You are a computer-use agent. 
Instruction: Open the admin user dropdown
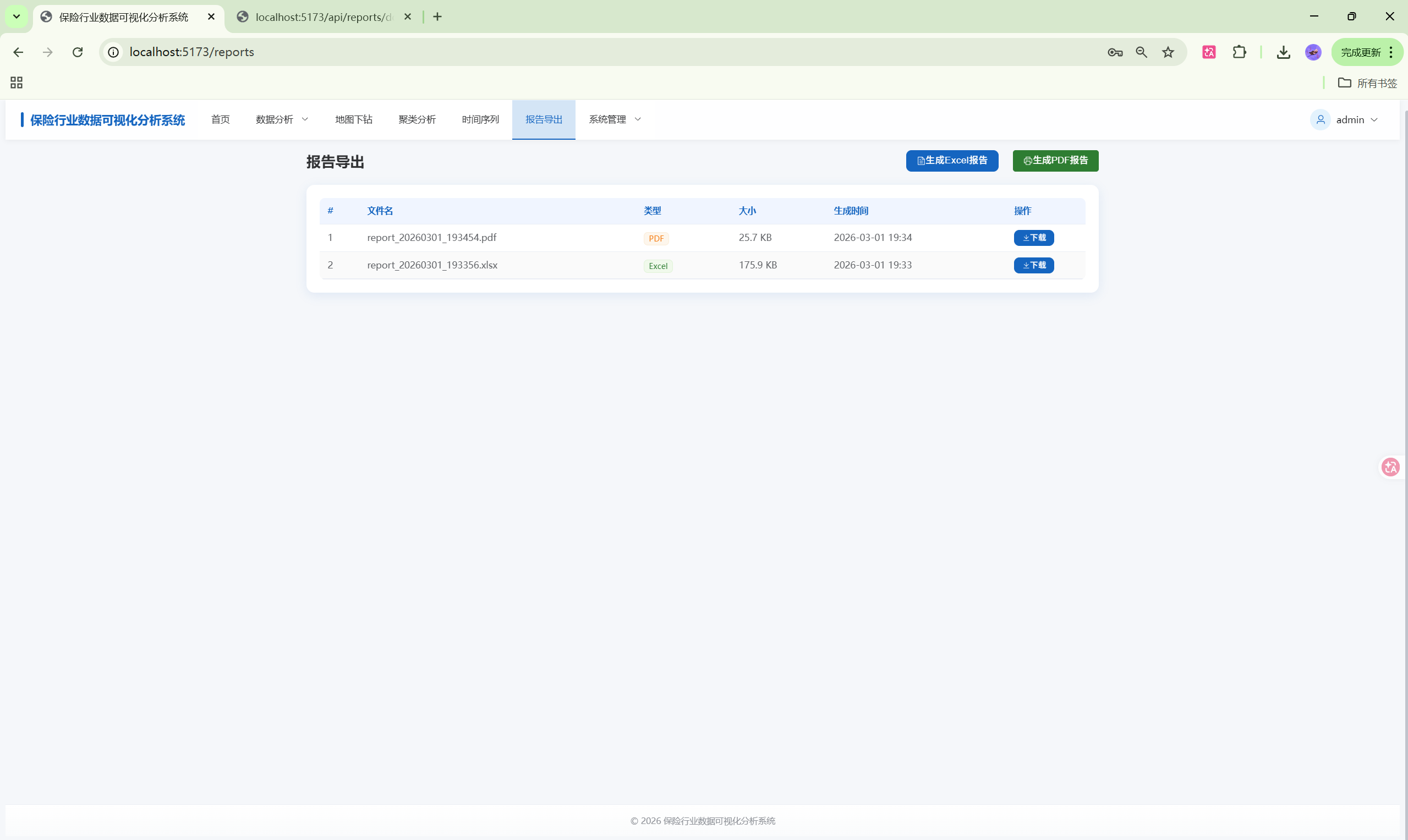pos(1345,119)
